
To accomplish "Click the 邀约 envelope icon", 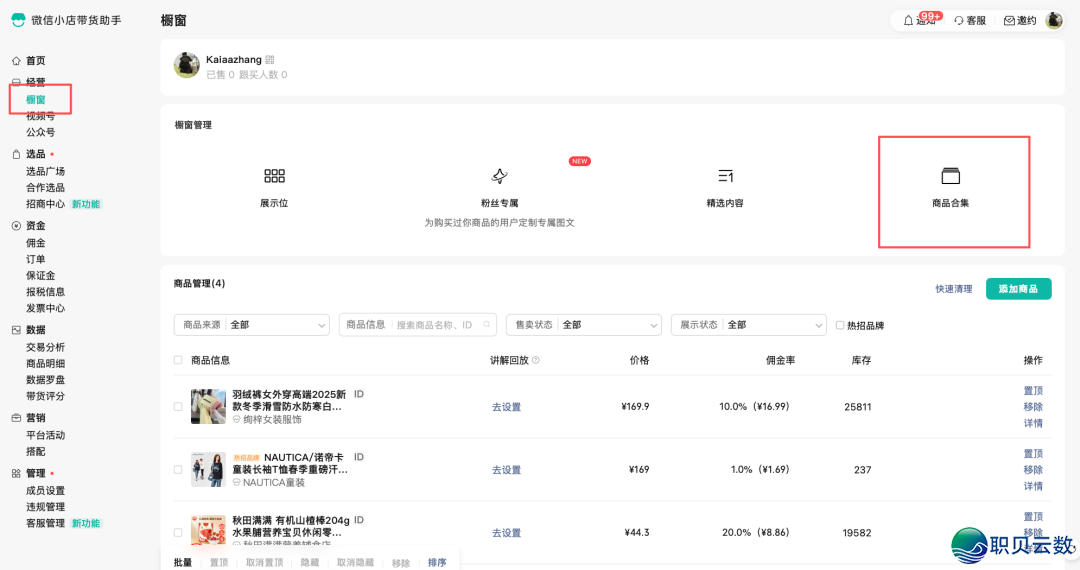I will pos(1009,20).
